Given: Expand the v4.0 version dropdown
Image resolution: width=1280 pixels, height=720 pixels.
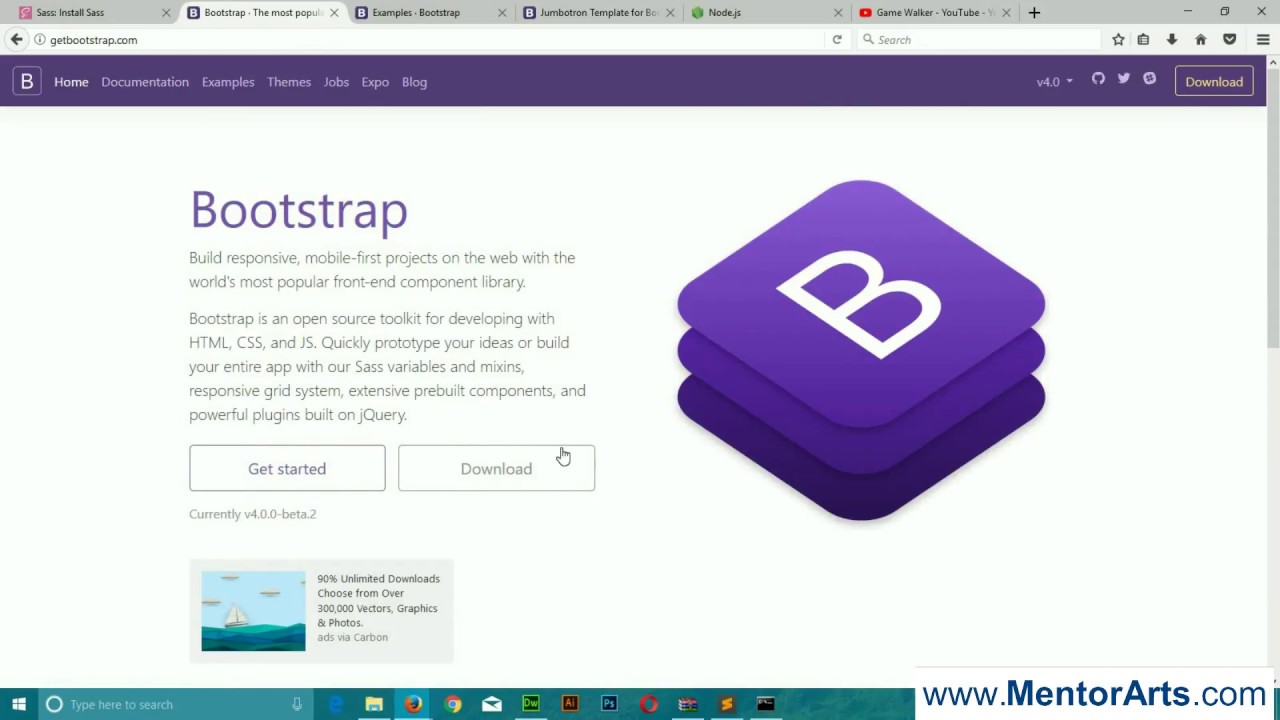Looking at the screenshot, I should [1054, 82].
